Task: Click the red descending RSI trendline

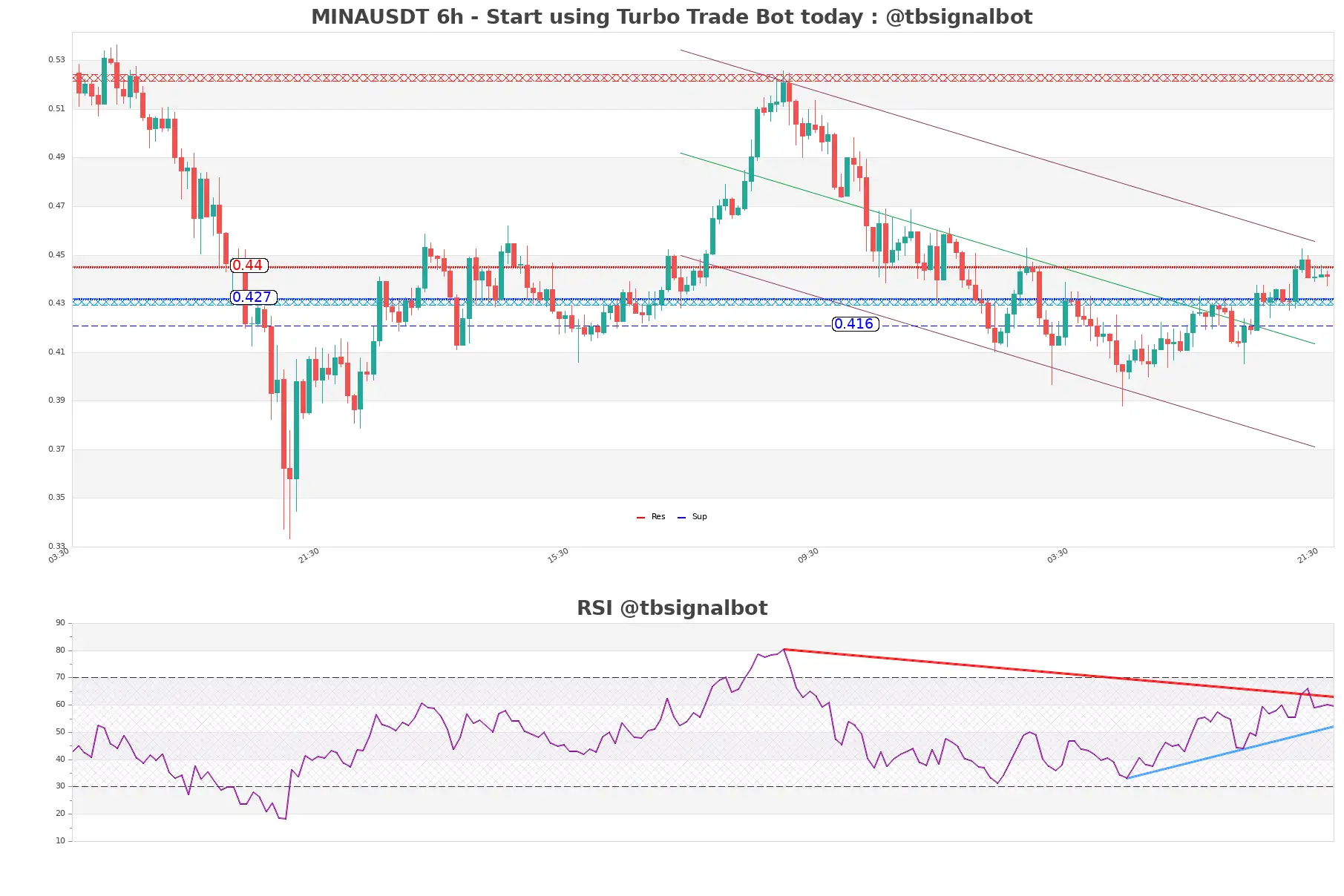Action: point(1059,673)
